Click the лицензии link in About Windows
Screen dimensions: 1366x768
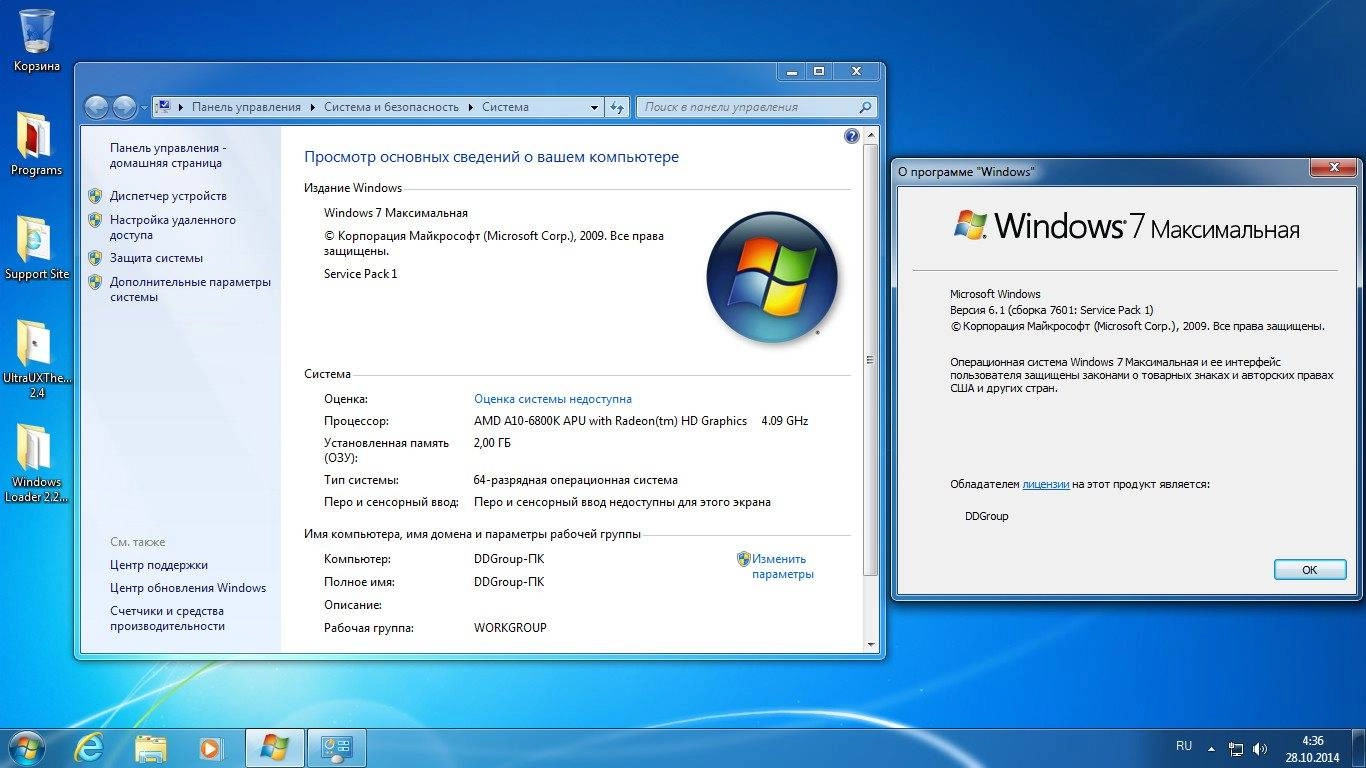[x=1046, y=484]
